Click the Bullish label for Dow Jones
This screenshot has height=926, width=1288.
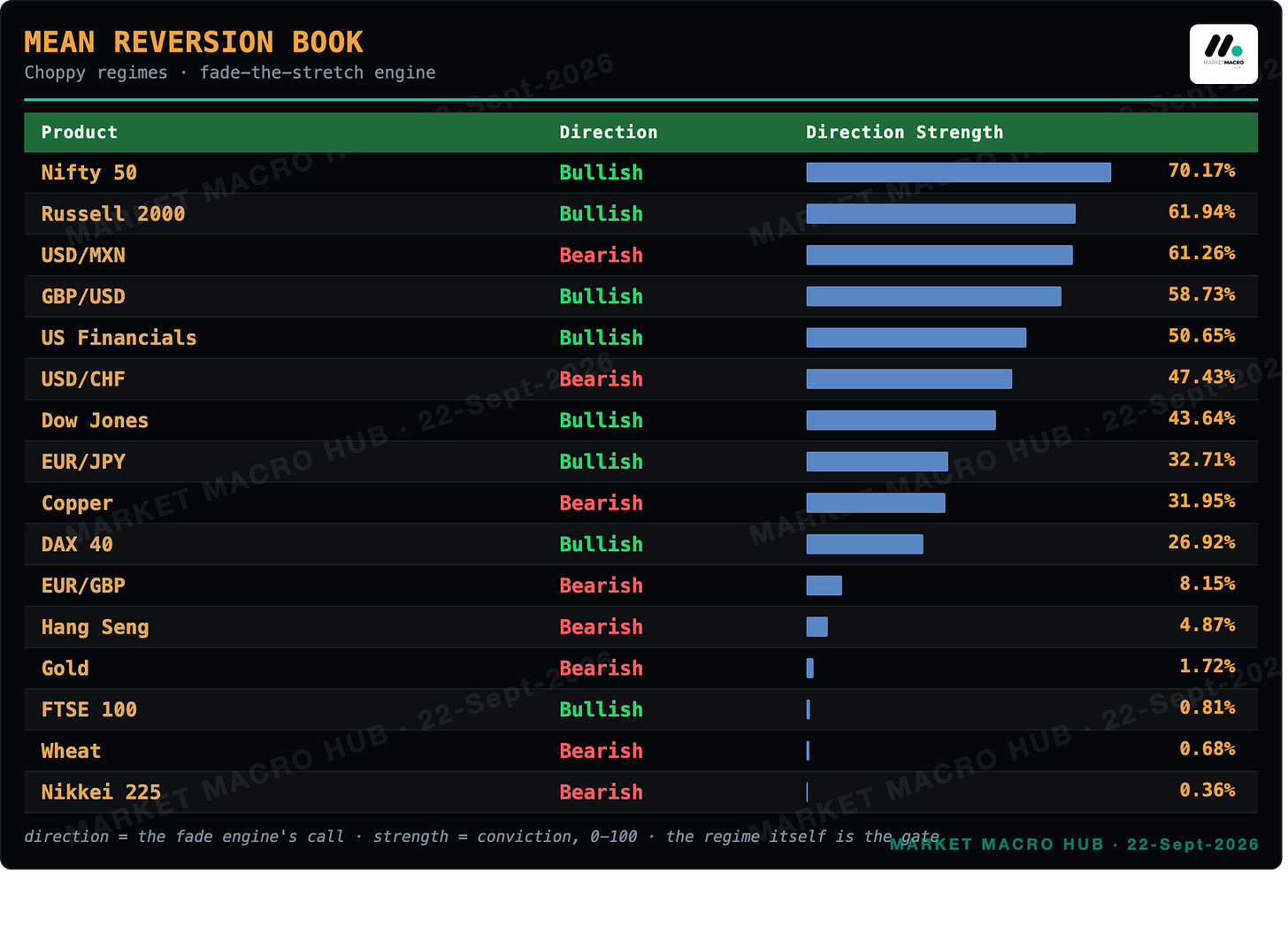(602, 421)
